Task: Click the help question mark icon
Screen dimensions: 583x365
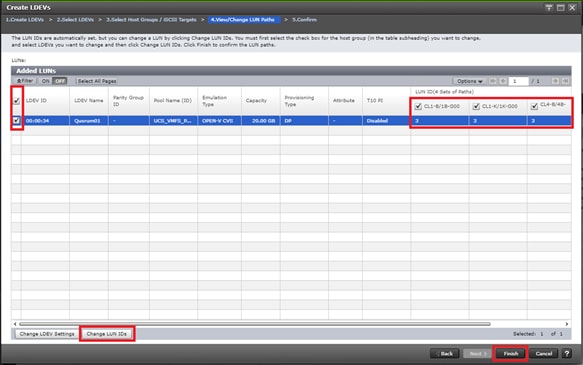Action: click(x=567, y=353)
